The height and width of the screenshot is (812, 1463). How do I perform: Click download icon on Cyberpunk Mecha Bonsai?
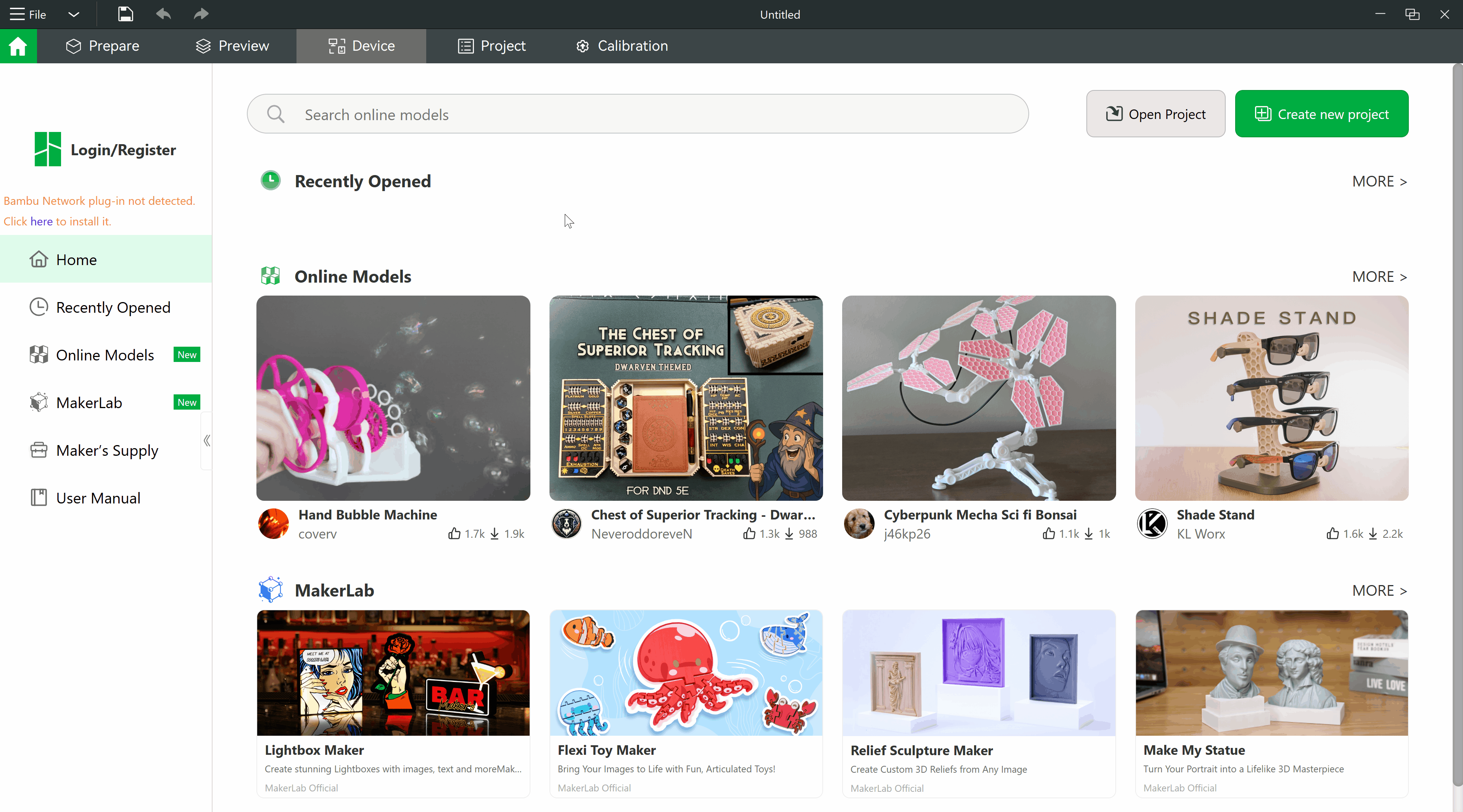[x=1089, y=534]
